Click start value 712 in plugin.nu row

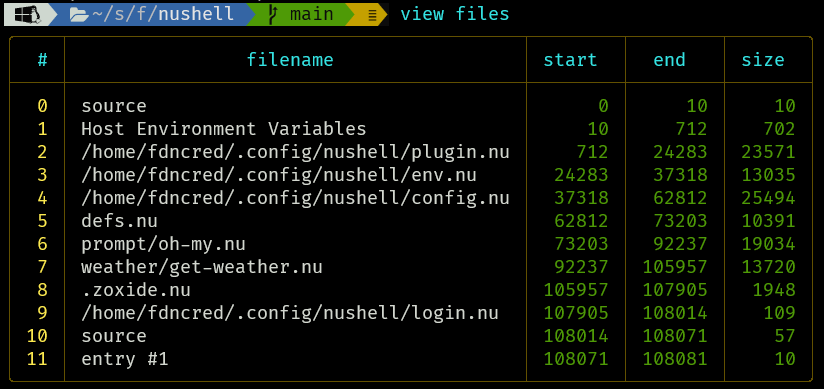(x=592, y=152)
